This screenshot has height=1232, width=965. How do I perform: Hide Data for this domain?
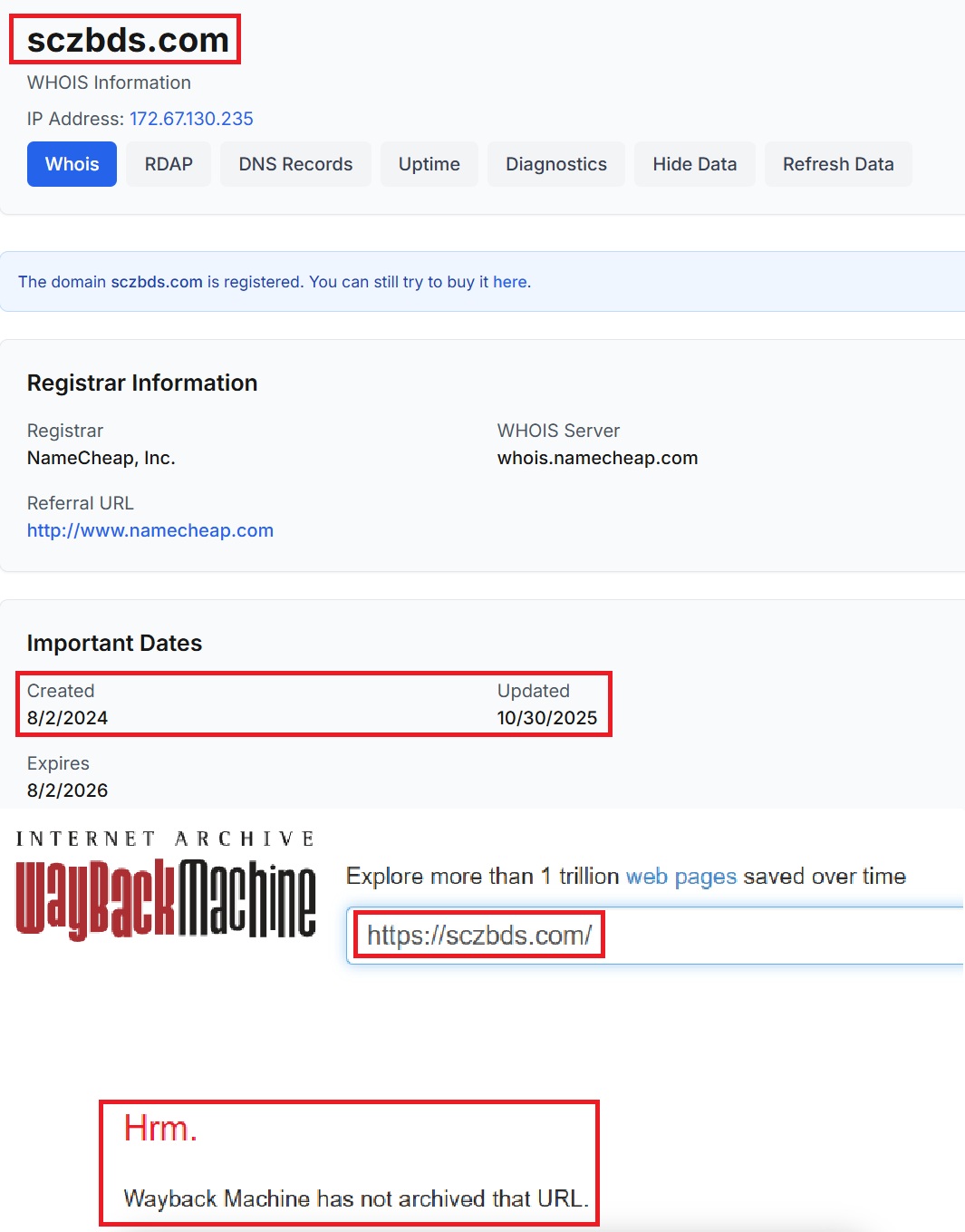coord(694,164)
